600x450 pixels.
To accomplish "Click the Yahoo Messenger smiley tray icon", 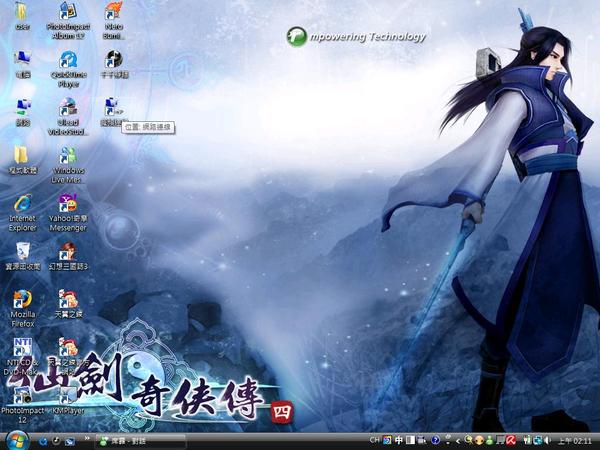I will click(x=479, y=441).
